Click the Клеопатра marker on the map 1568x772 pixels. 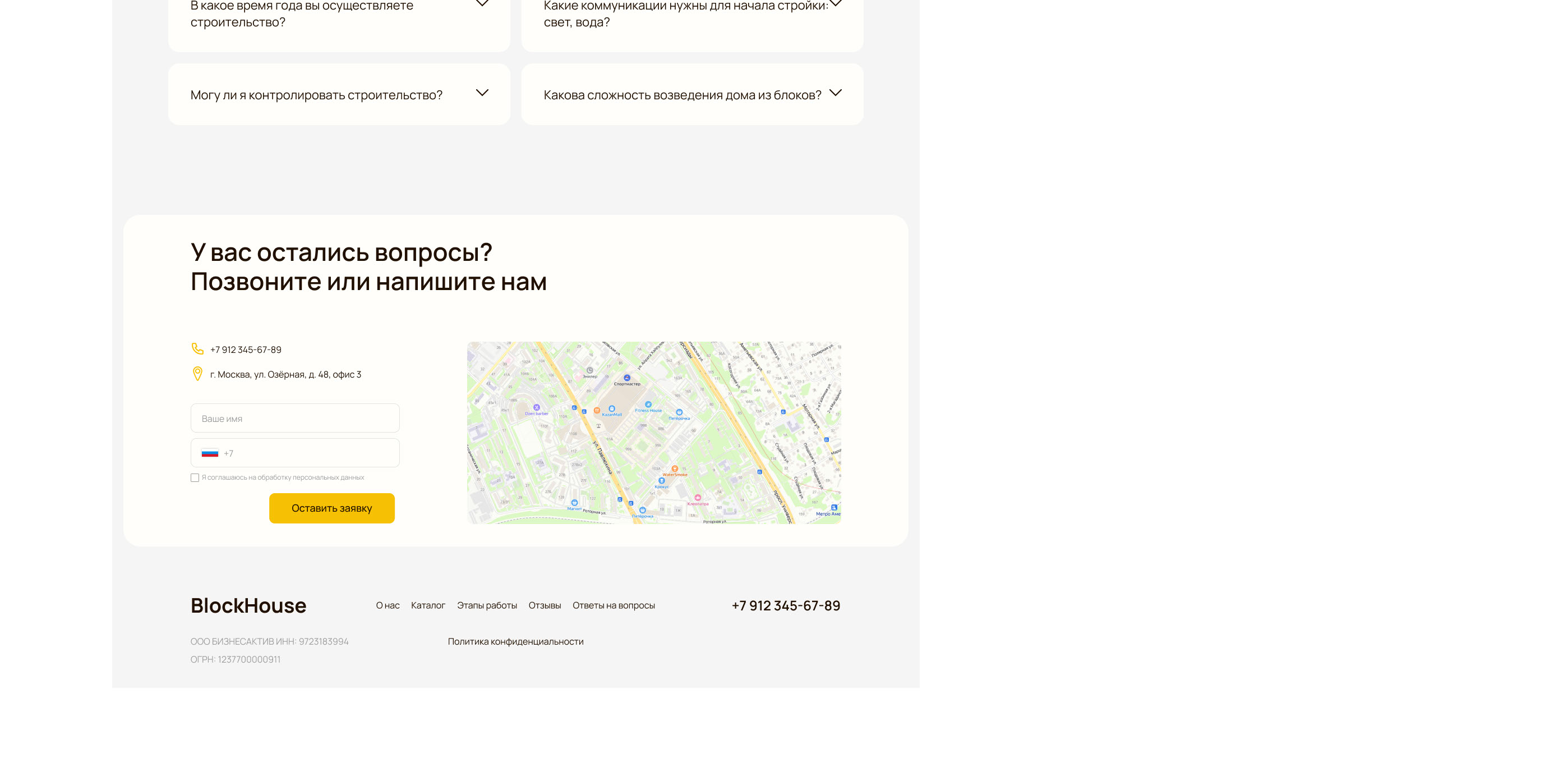pos(698,498)
